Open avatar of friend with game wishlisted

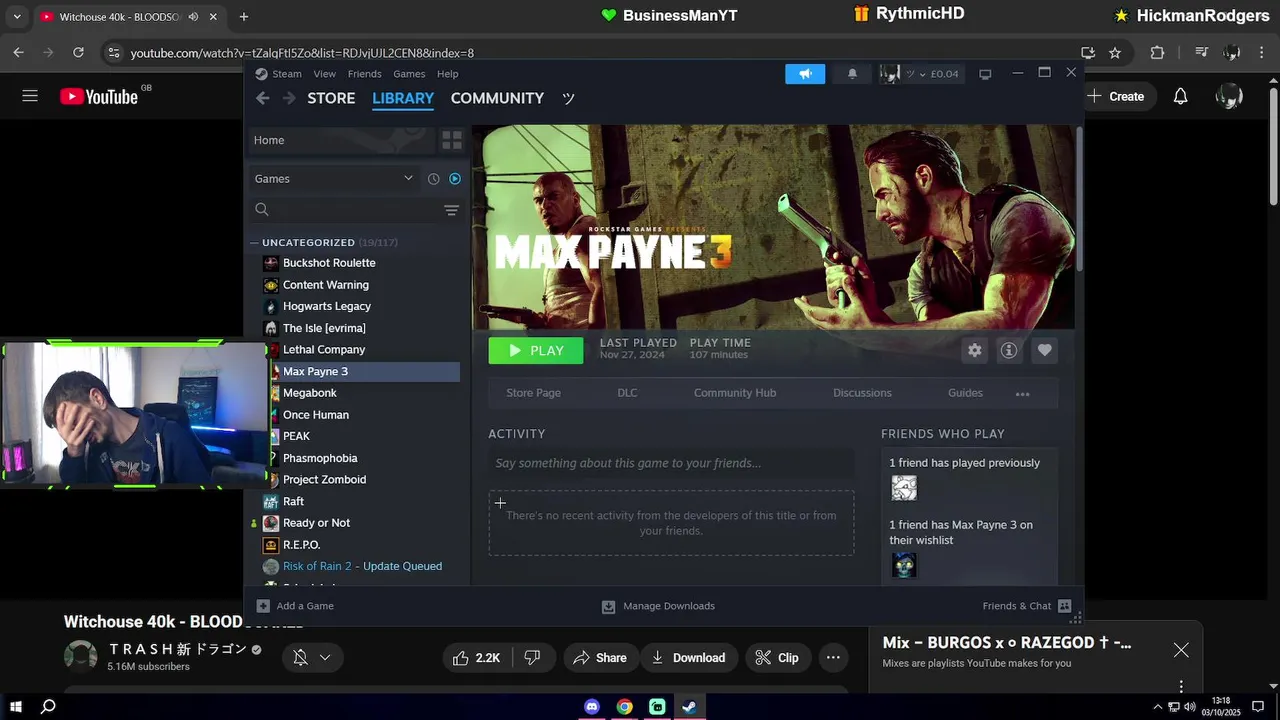(x=904, y=565)
